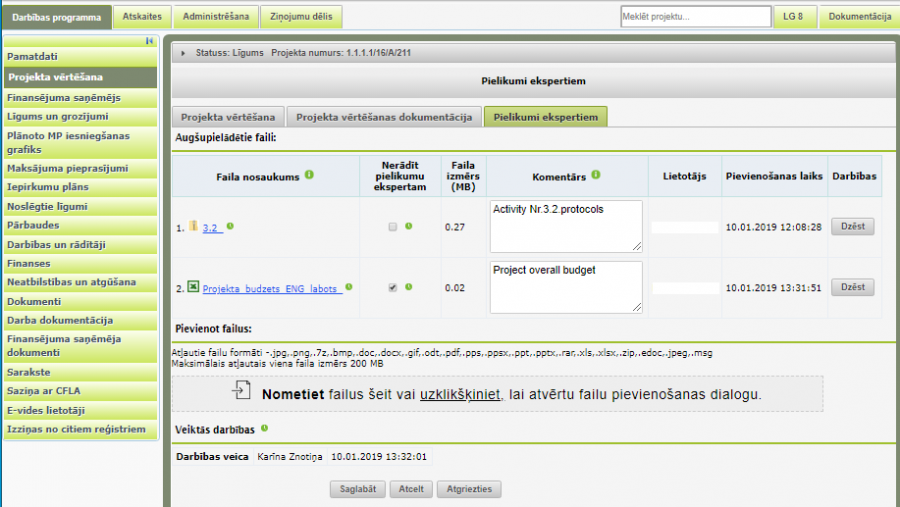Viewport: 900px width, 507px height.
Task: Switch to Projekta vērtēšanas dokumentācija tab
Action: [384, 117]
